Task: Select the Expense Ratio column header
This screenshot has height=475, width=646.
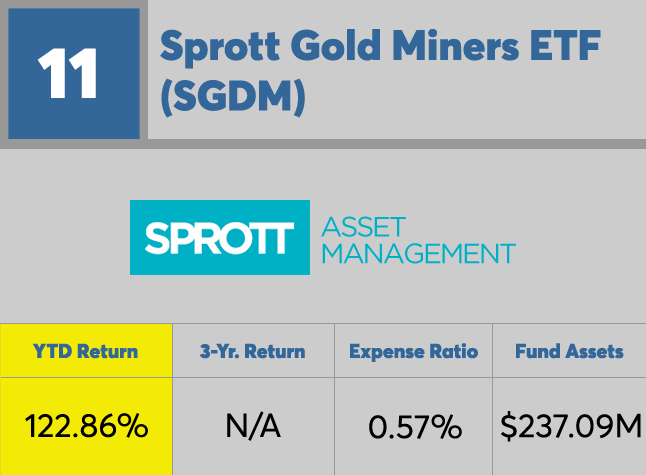Action: 414,352
